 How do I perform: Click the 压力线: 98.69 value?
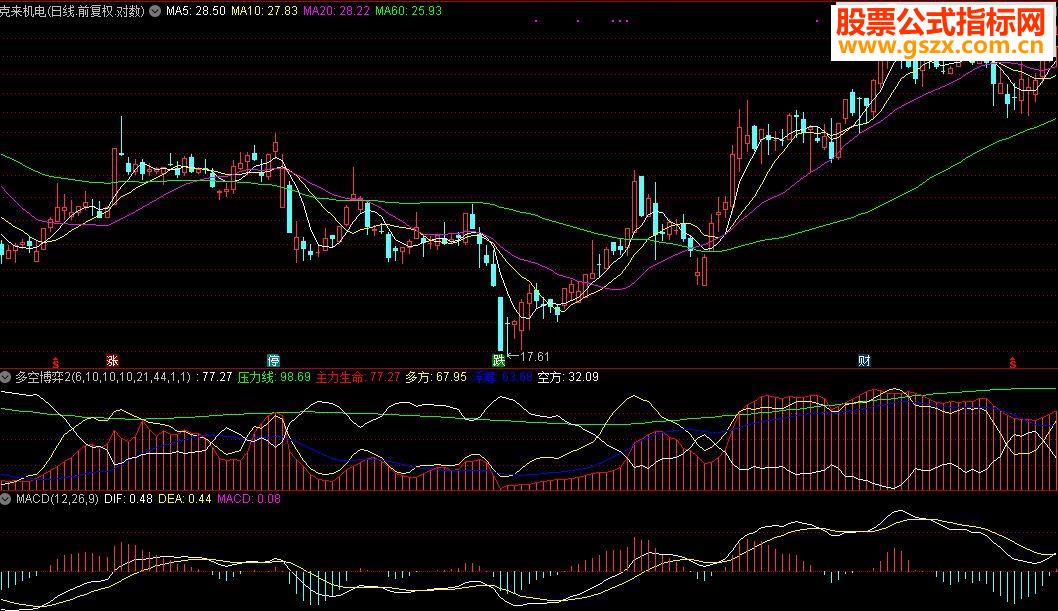coord(274,377)
